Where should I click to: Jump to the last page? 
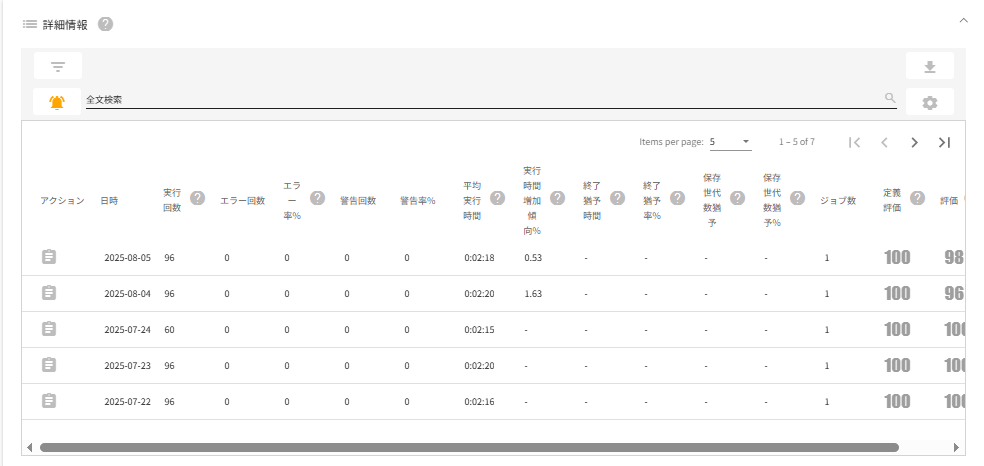point(944,142)
